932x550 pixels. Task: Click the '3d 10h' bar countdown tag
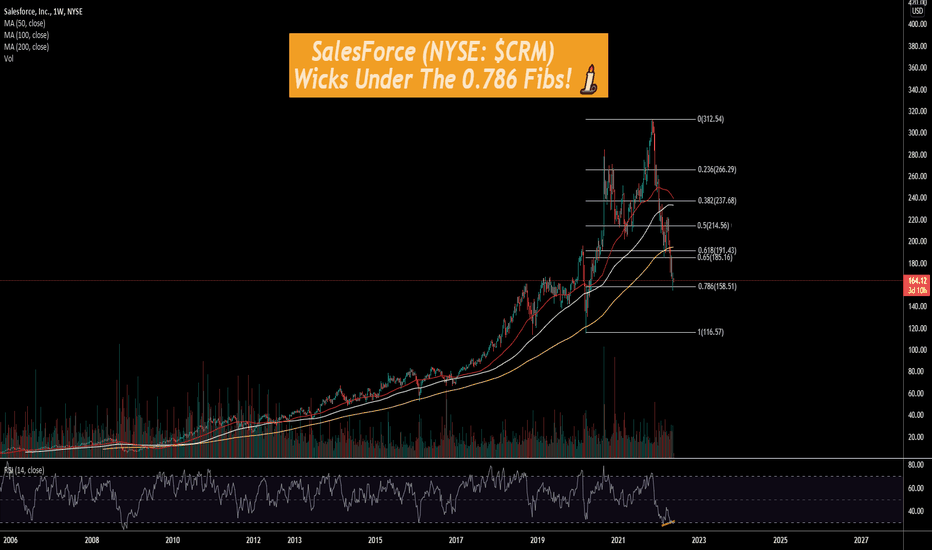[x=917, y=290]
